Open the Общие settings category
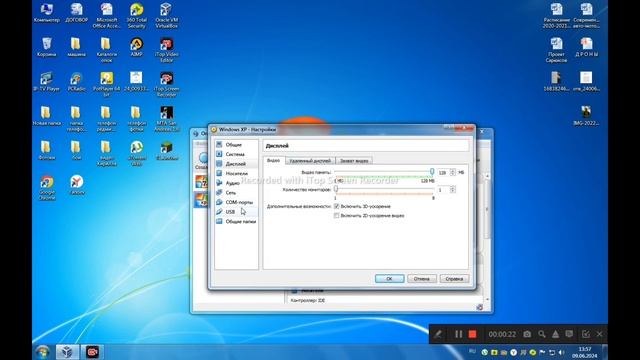The width and height of the screenshot is (640, 360). pos(236,144)
